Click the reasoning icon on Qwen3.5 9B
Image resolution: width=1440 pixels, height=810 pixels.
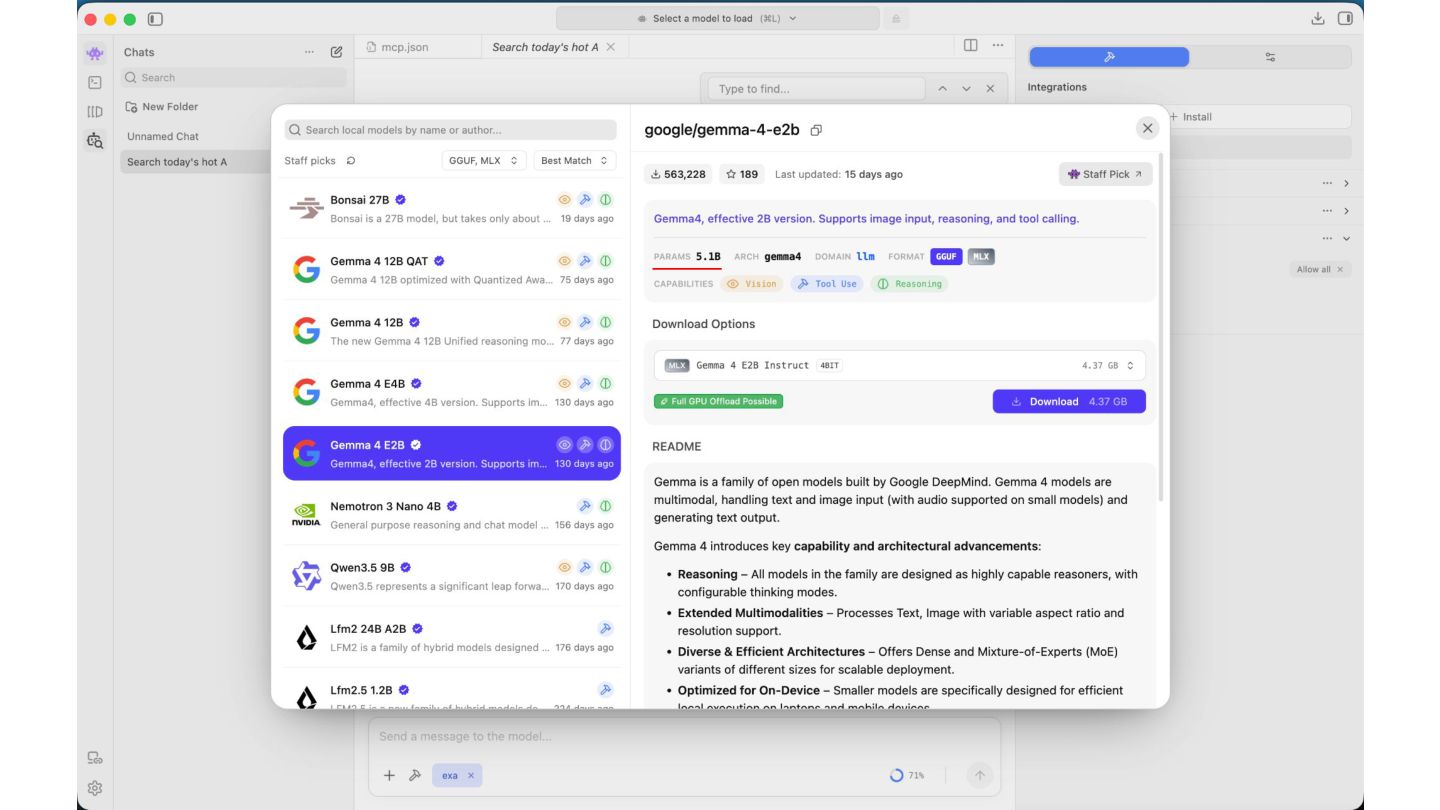coord(605,567)
